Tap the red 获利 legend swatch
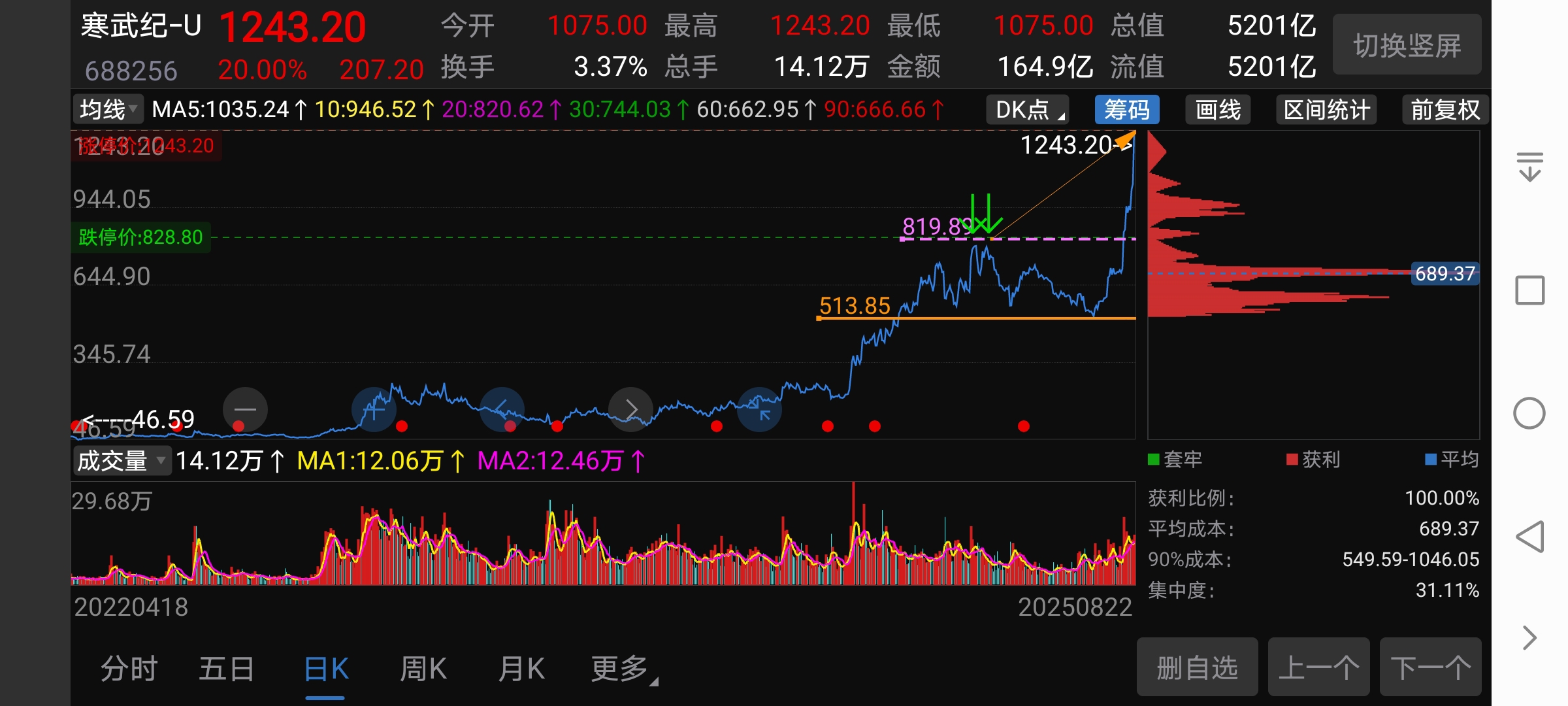The width and height of the screenshot is (1568, 706). (x=1292, y=460)
